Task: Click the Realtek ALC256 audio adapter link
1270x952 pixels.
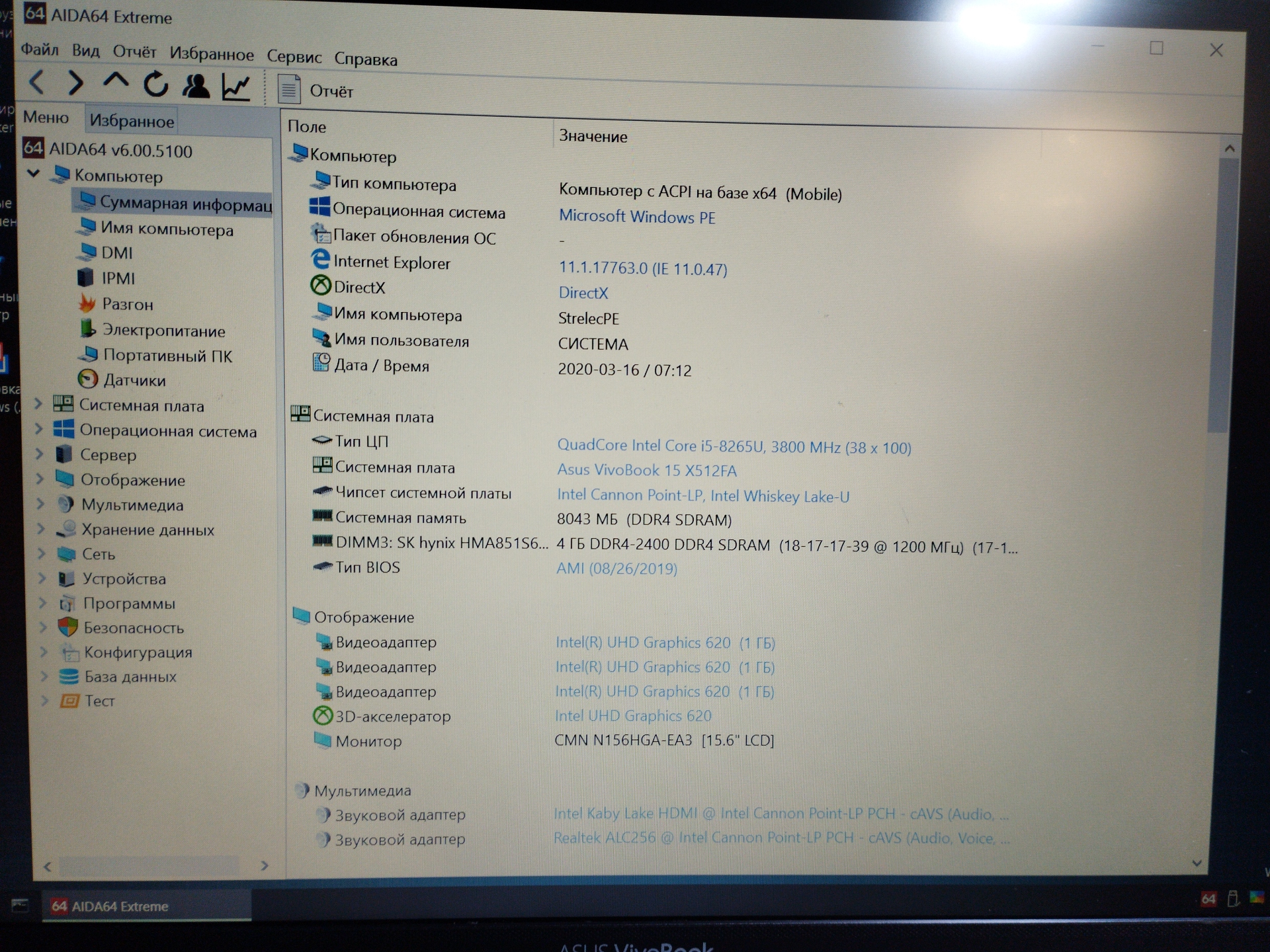Action: 781,838
